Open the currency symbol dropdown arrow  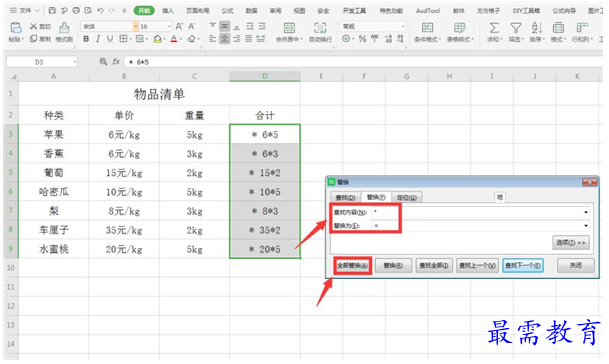pos(353,39)
